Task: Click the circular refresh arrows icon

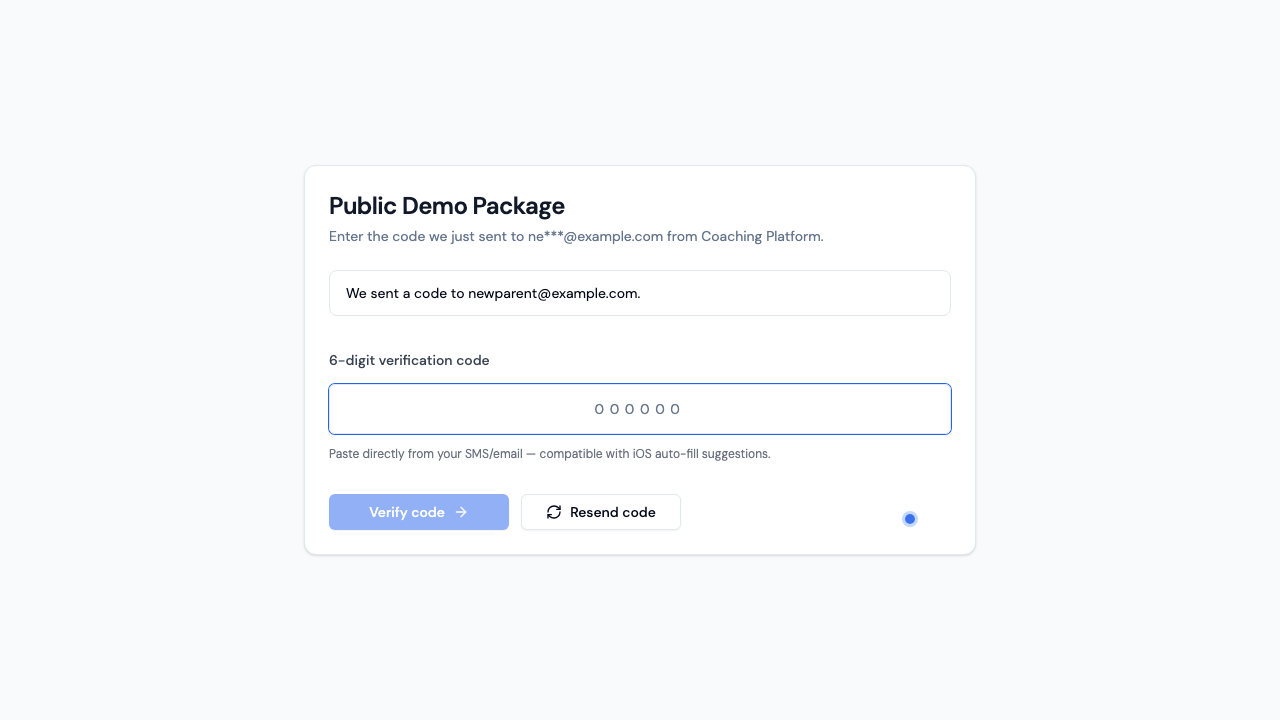Action: 554,512
